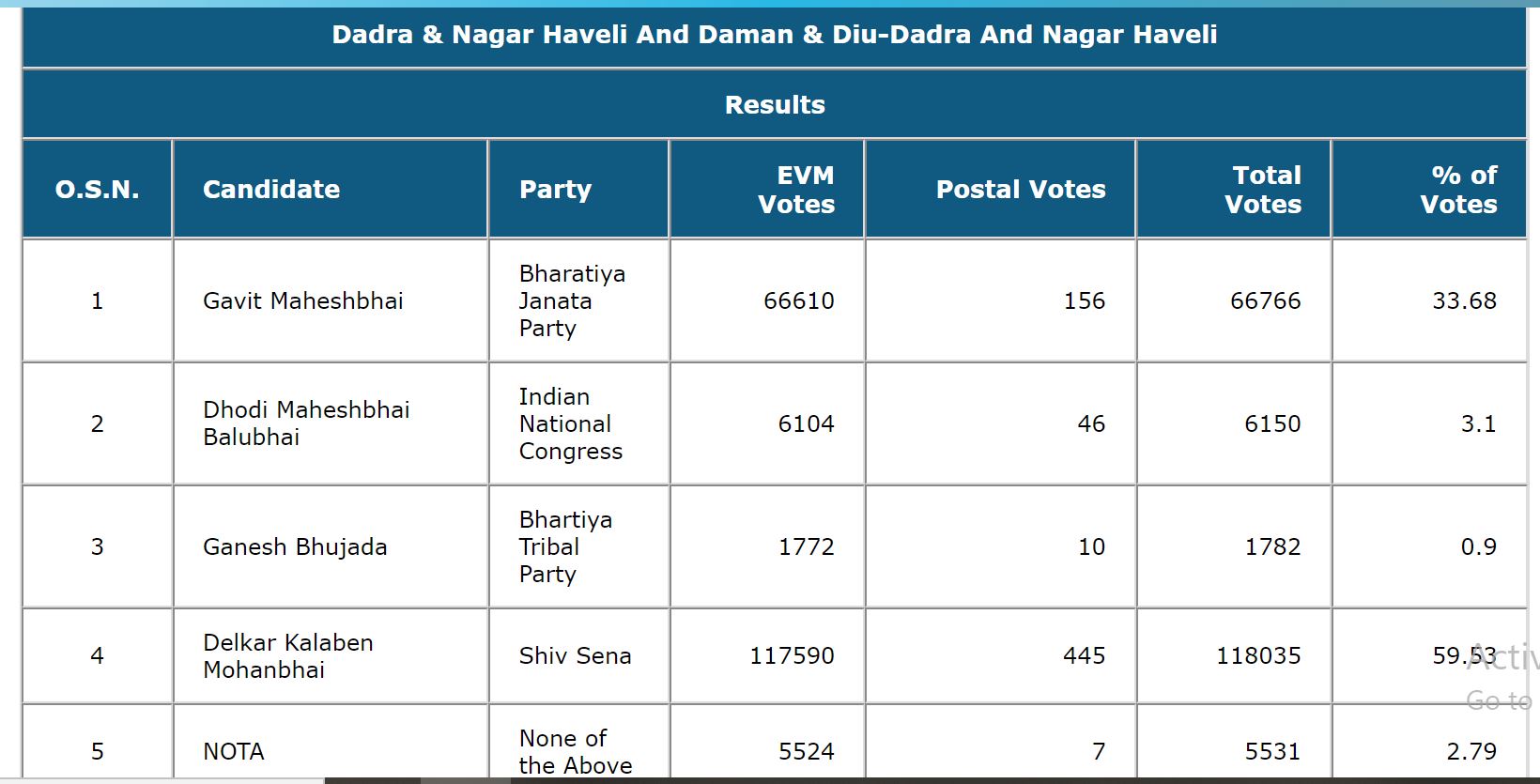The image size is (1540, 784).
Task: Click candidate Delkar Kalaben Mohanbhai
Action: tap(287, 655)
